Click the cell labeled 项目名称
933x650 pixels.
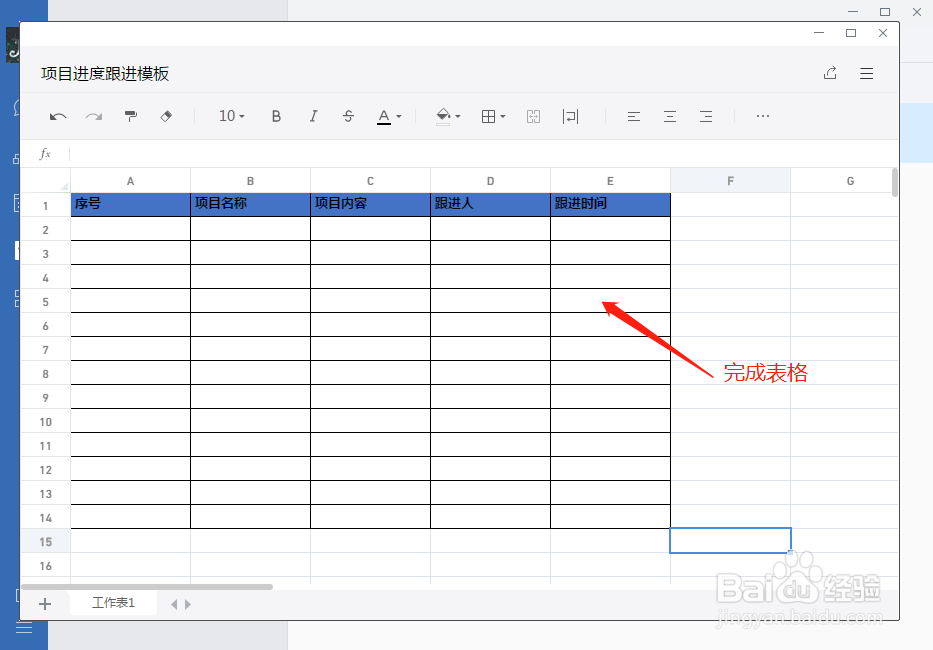click(x=251, y=204)
